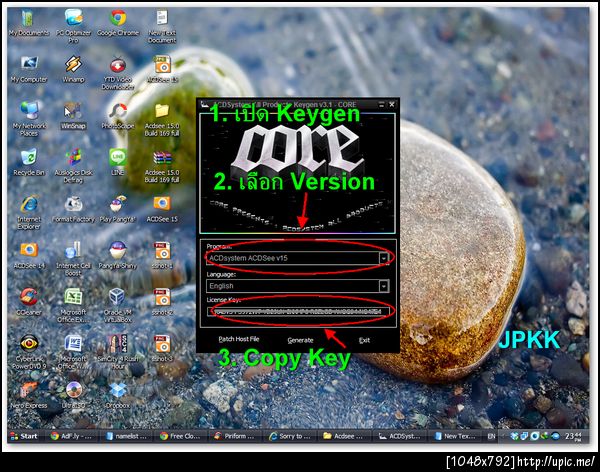Image resolution: width=600 pixels, height=472 pixels.
Task: Open the UltraISO desktop shortcut
Action: coord(73,395)
